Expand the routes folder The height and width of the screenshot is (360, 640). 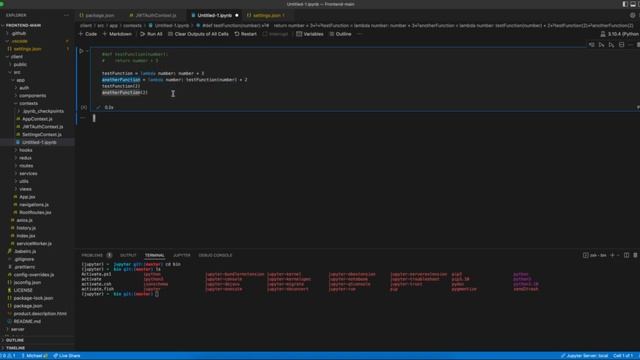[26, 166]
